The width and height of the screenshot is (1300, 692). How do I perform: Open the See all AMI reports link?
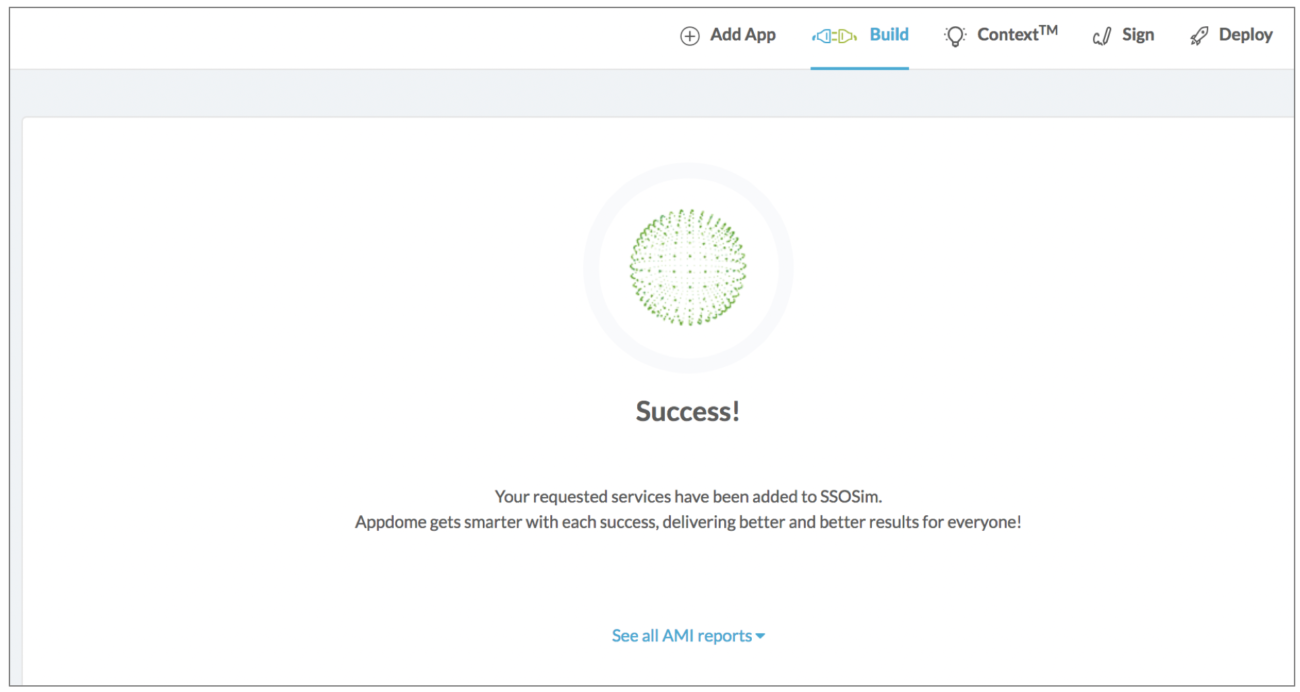click(x=681, y=635)
